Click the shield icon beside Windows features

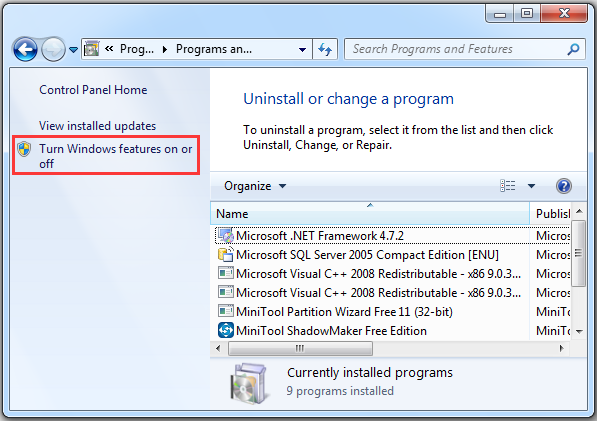(x=24, y=149)
